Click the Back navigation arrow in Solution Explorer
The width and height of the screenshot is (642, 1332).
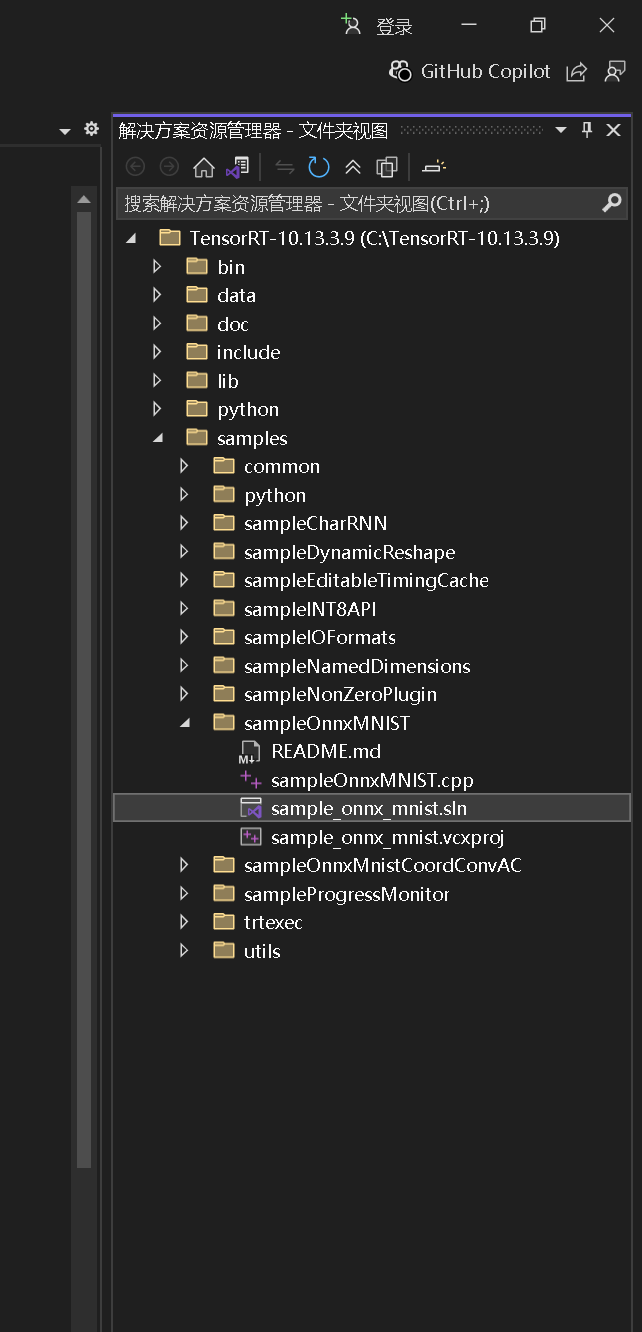coord(135,167)
